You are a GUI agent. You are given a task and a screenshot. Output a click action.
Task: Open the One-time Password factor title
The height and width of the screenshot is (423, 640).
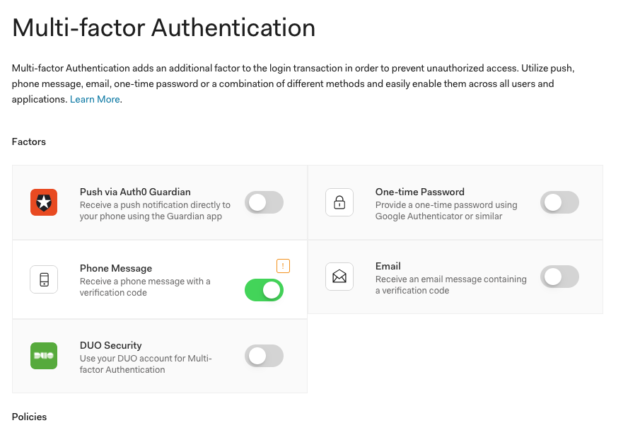[x=420, y=192]
